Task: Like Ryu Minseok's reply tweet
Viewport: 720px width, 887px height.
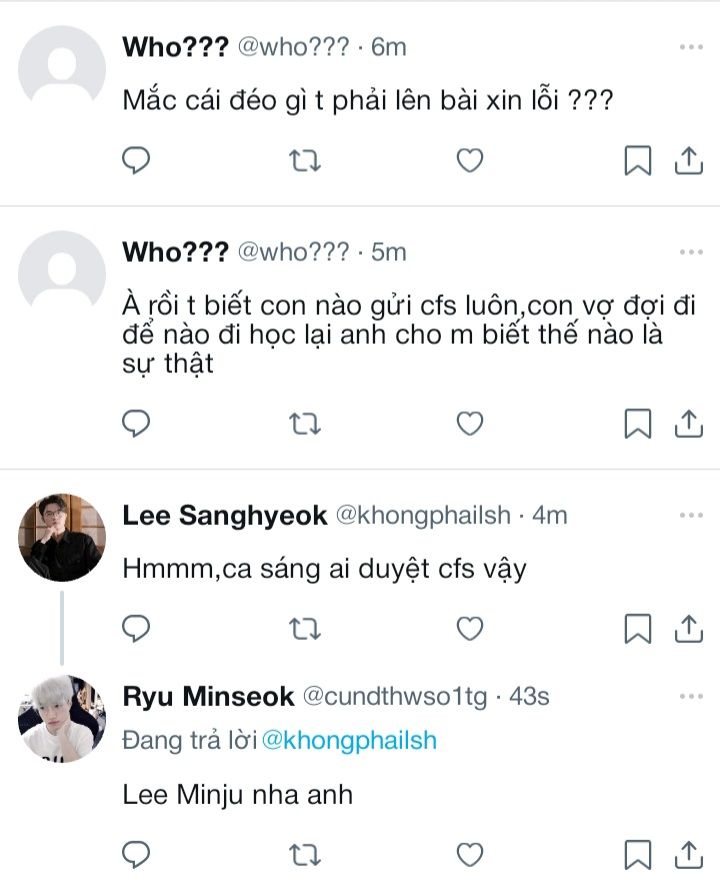Action: [470, 855]
